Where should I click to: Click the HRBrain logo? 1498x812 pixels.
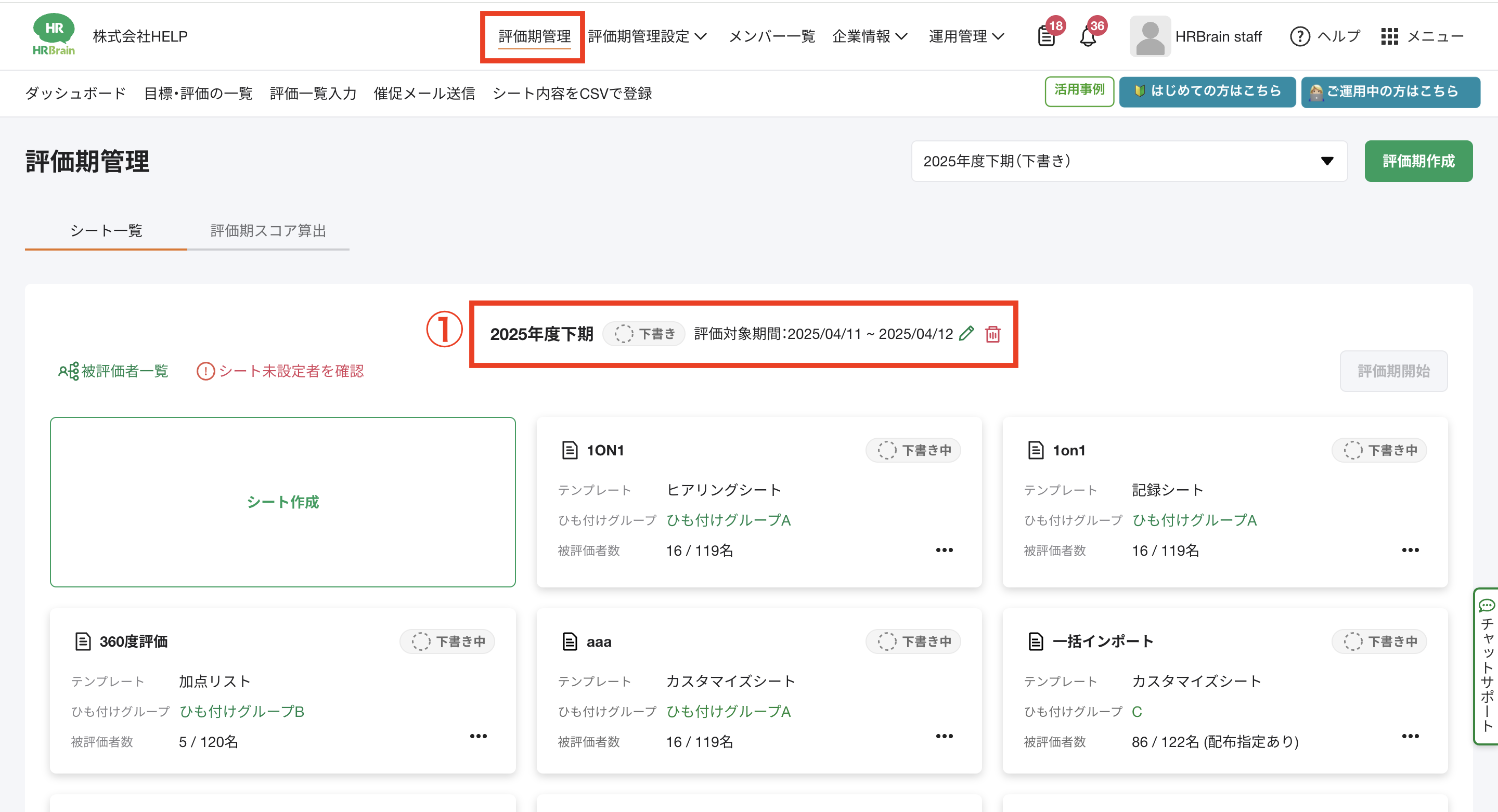(x=54, y=35)
